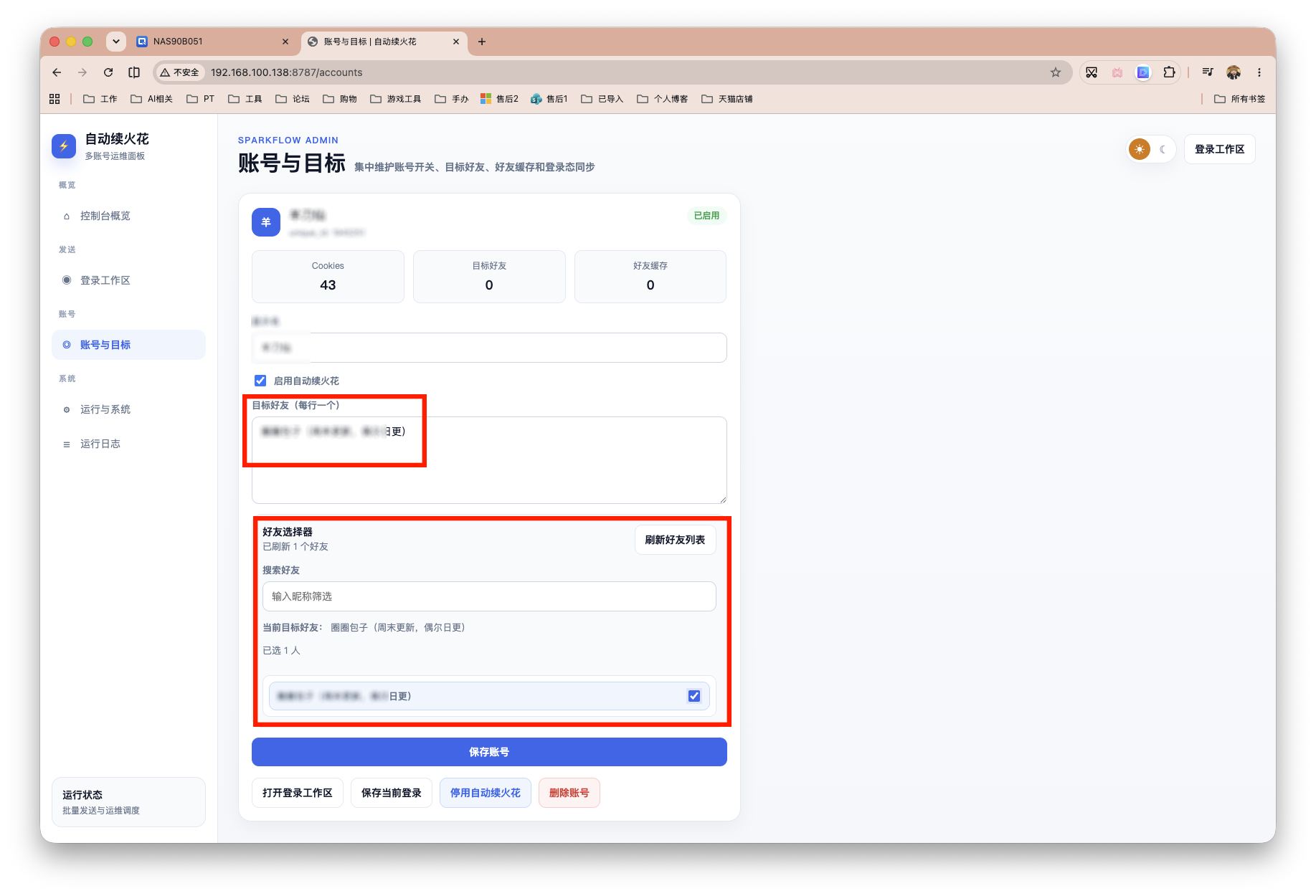Bookmark page with the star icon
The image size is (1316, 896).
(x=1056, y=72)
